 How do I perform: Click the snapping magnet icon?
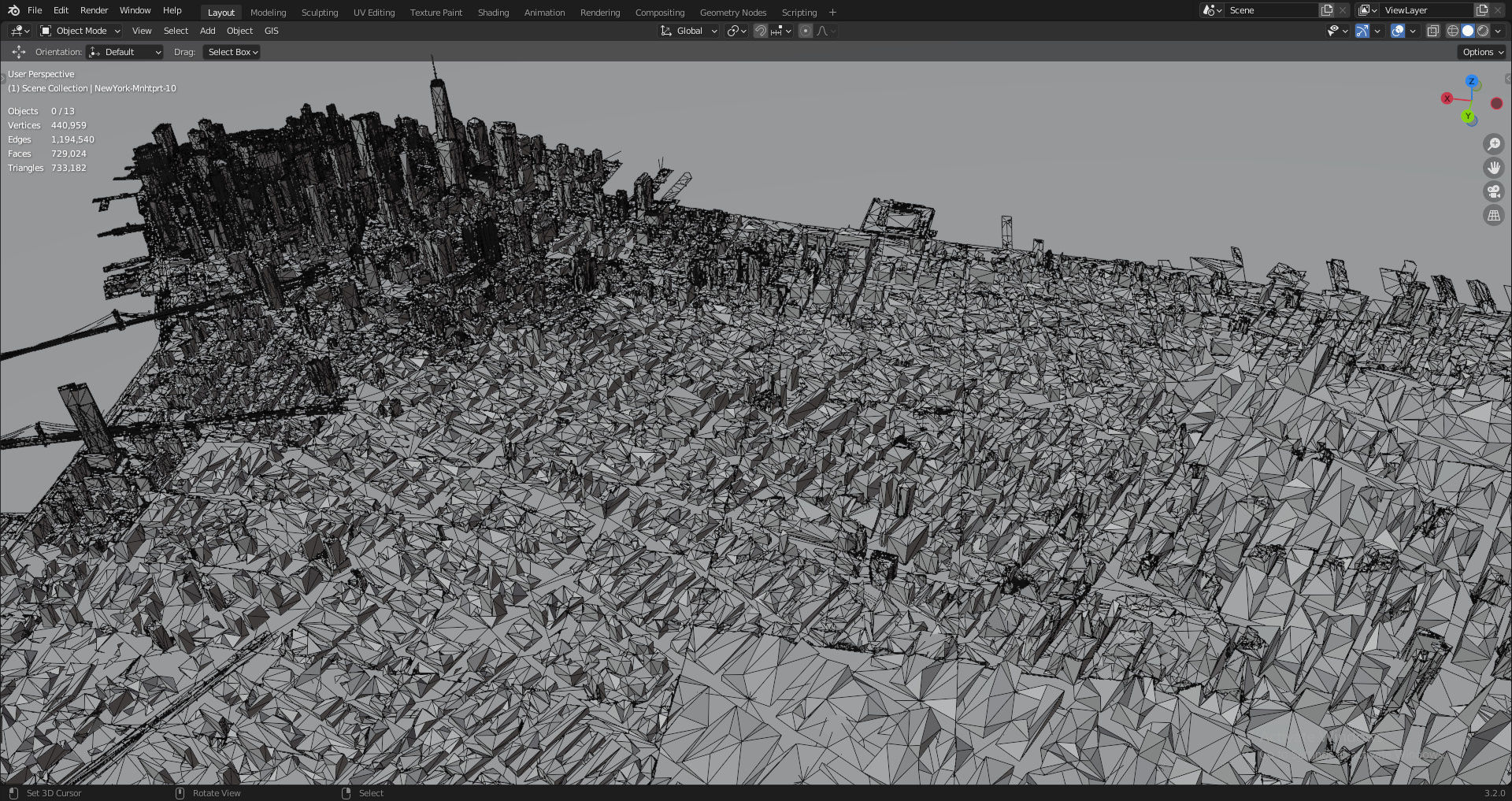coord(760,31)
